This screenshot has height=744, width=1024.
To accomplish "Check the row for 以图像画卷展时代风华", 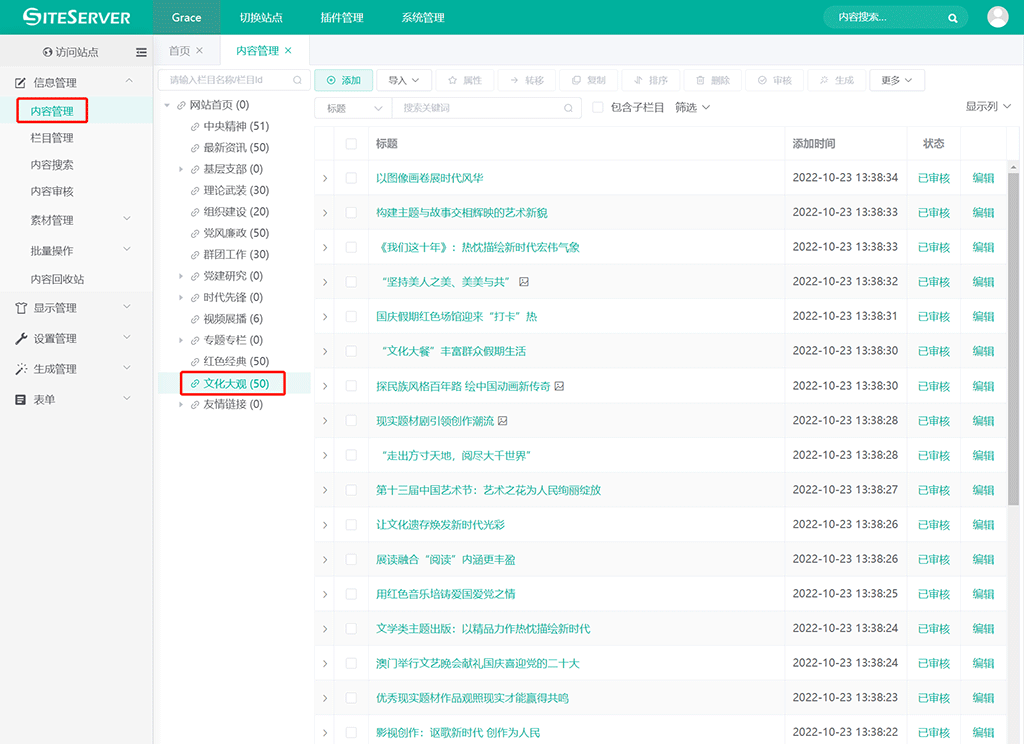I will point(351,178).
